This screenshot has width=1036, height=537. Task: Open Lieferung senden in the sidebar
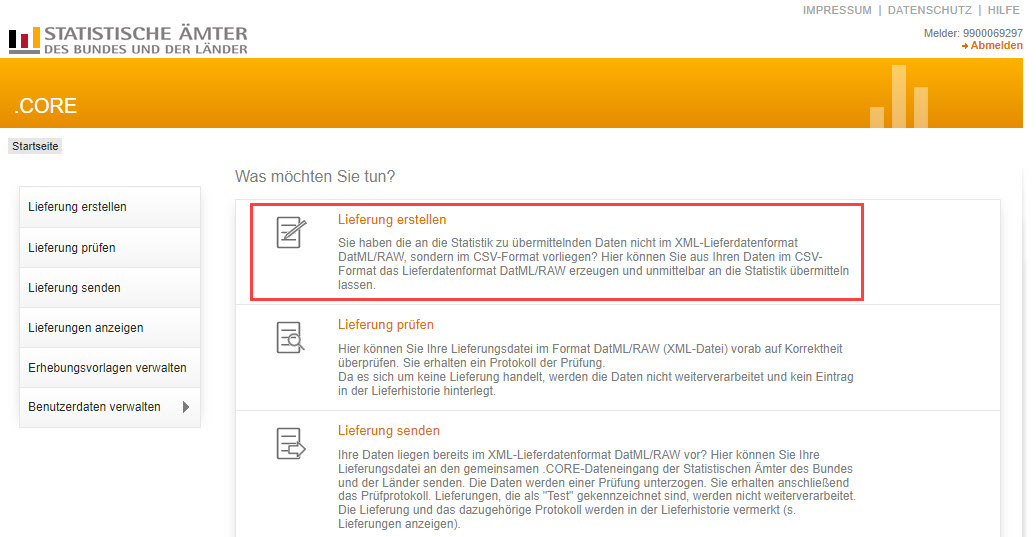coord(110,288)
